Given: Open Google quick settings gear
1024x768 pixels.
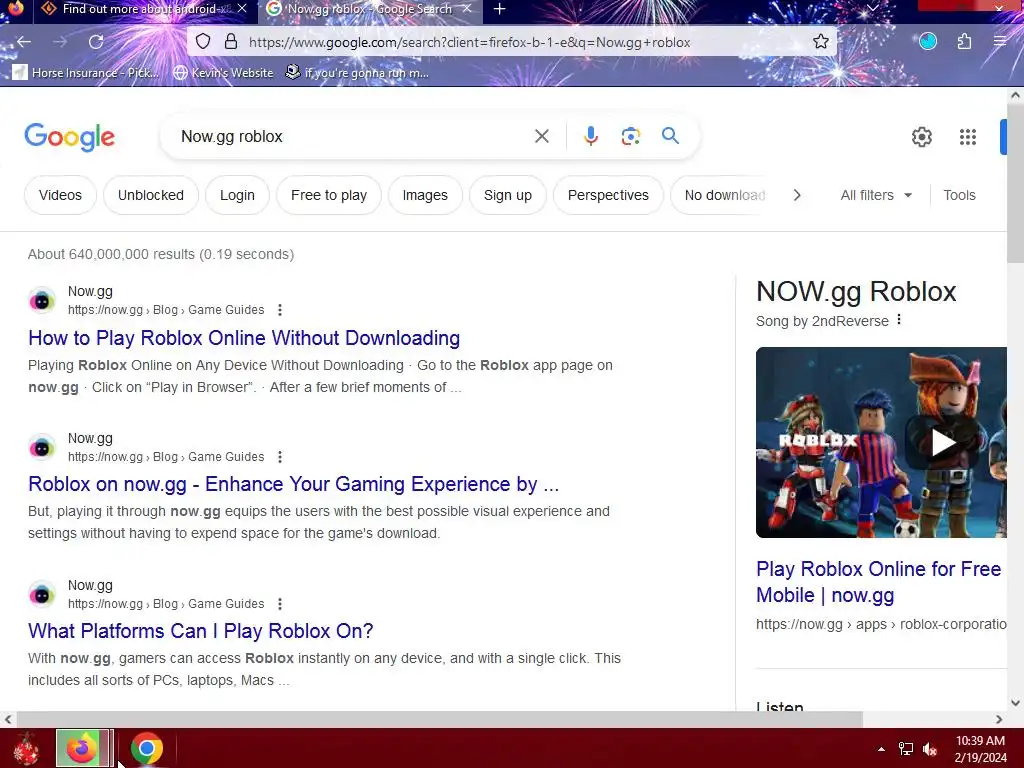Looking at the screenshot, I should pos(921,137).
